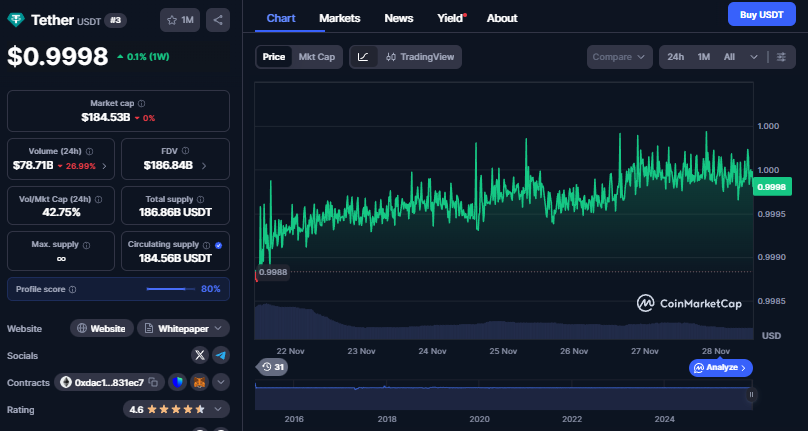
Task: Select 1M time range
Action: pyautogui.click(x=704, y=57)
